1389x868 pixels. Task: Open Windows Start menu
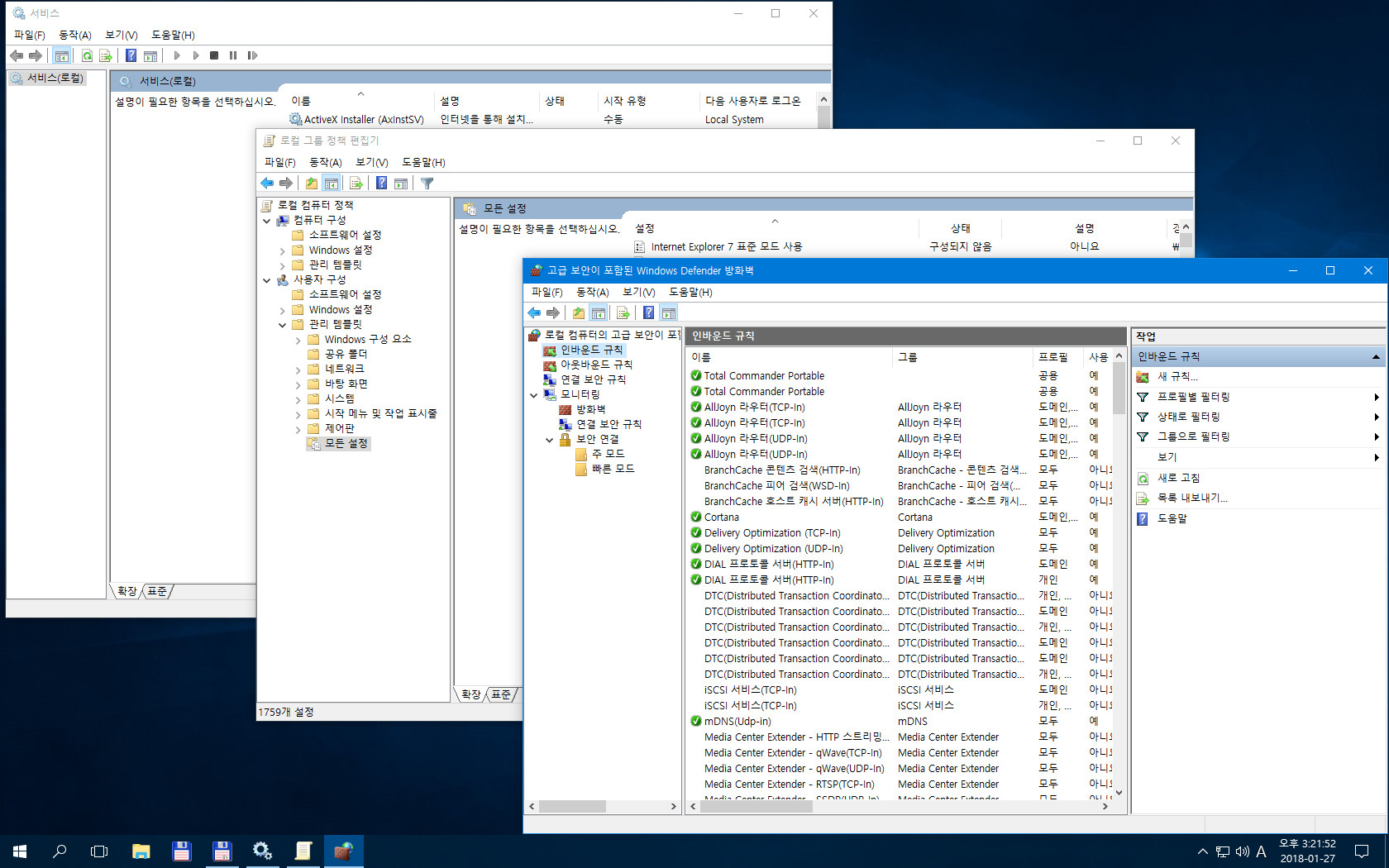pos(20,851)
